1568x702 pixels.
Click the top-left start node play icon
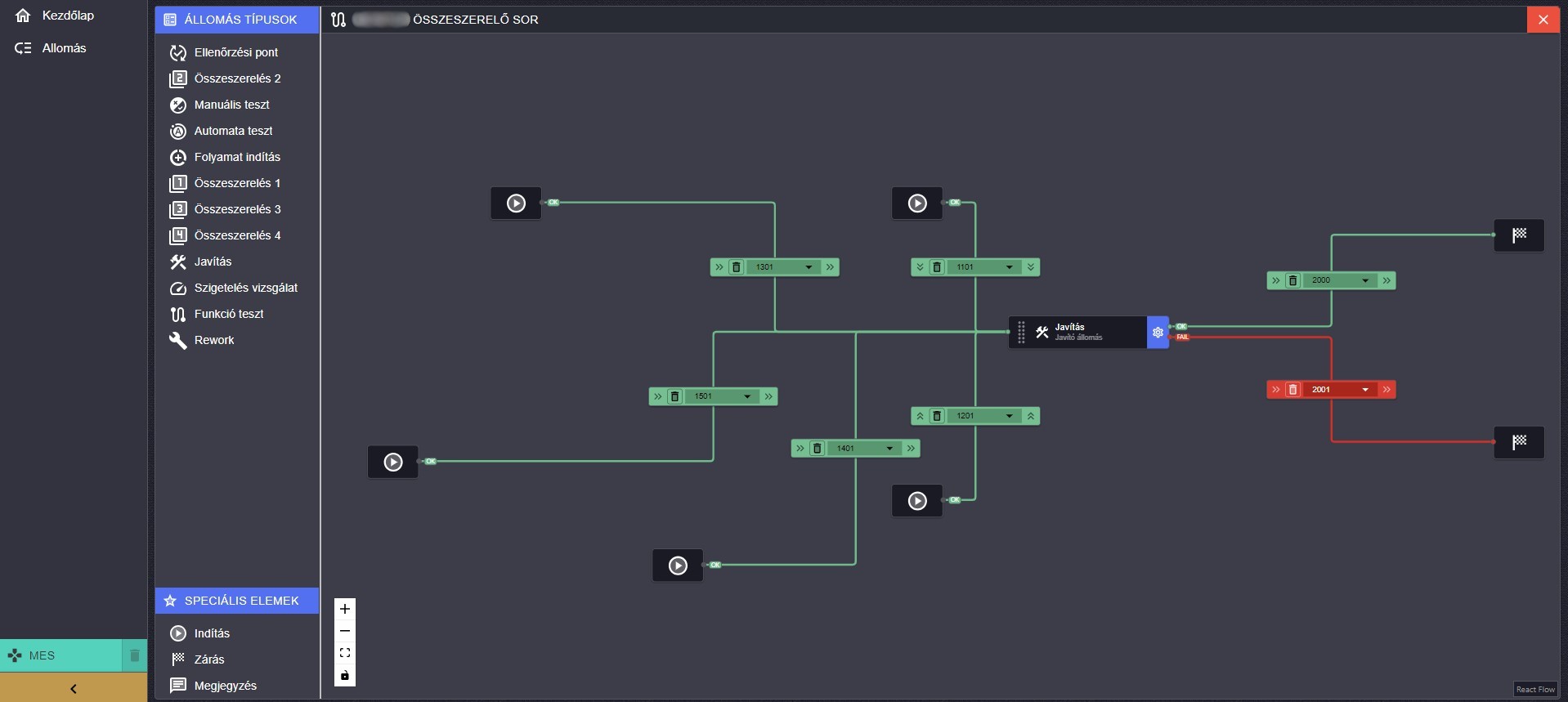point(516,203)
